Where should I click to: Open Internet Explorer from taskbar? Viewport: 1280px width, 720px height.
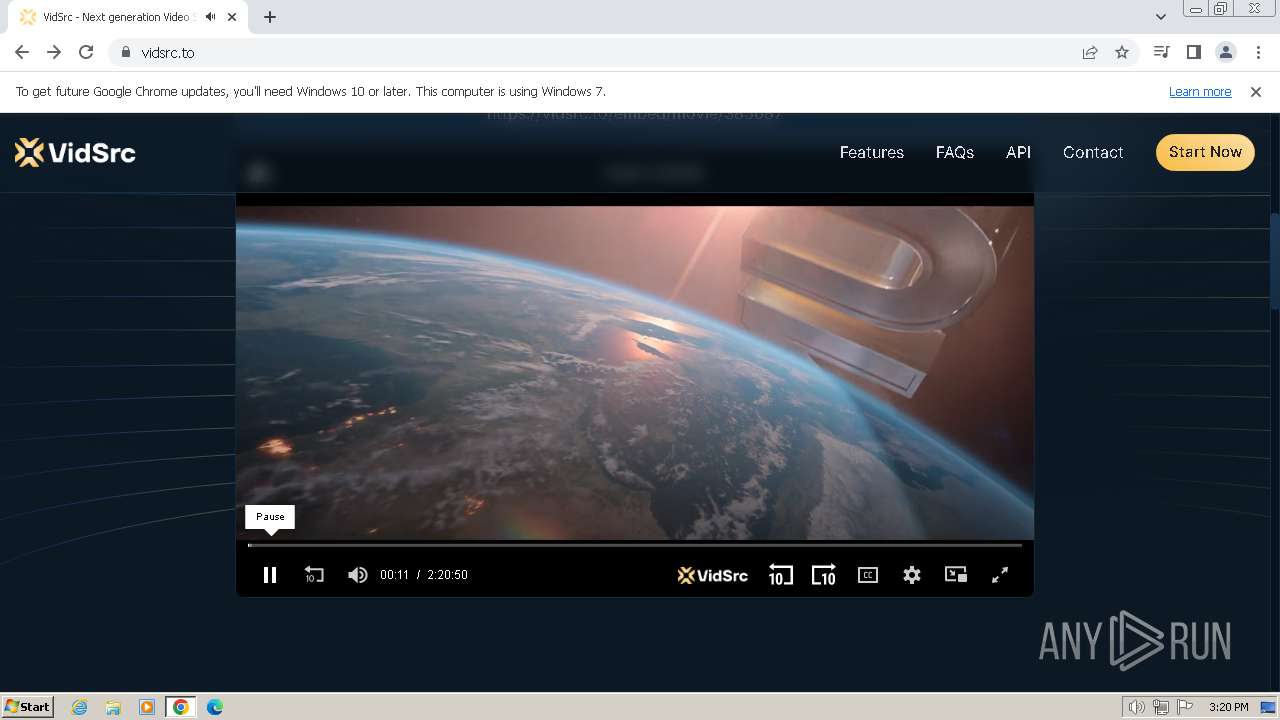point(80,707)
